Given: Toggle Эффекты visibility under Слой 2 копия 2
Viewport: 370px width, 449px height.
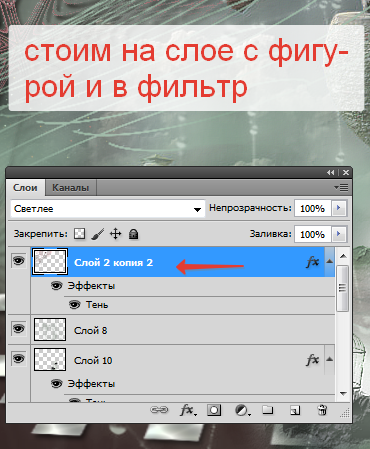Looking at the screenshot, I should coord(57,286).
